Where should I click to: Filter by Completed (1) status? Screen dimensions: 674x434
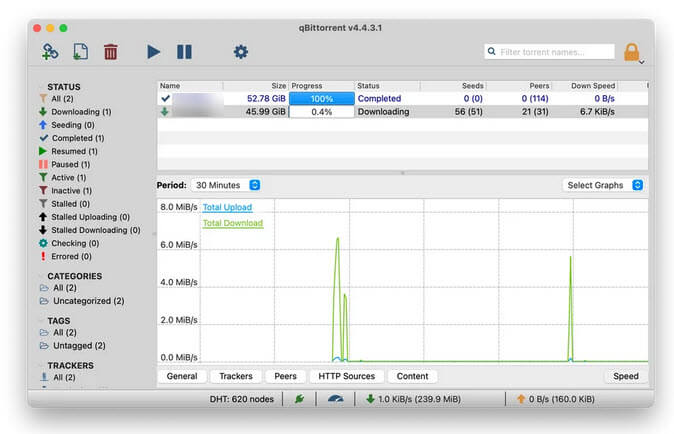[72, 138]
